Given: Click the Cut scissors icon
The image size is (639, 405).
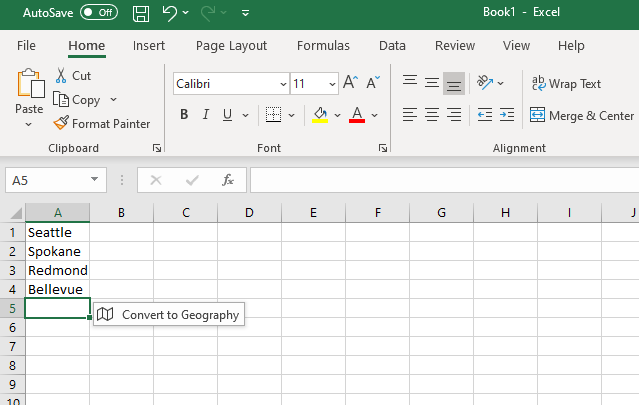Looking at the screenshot, I should click(x=61, y=76).
